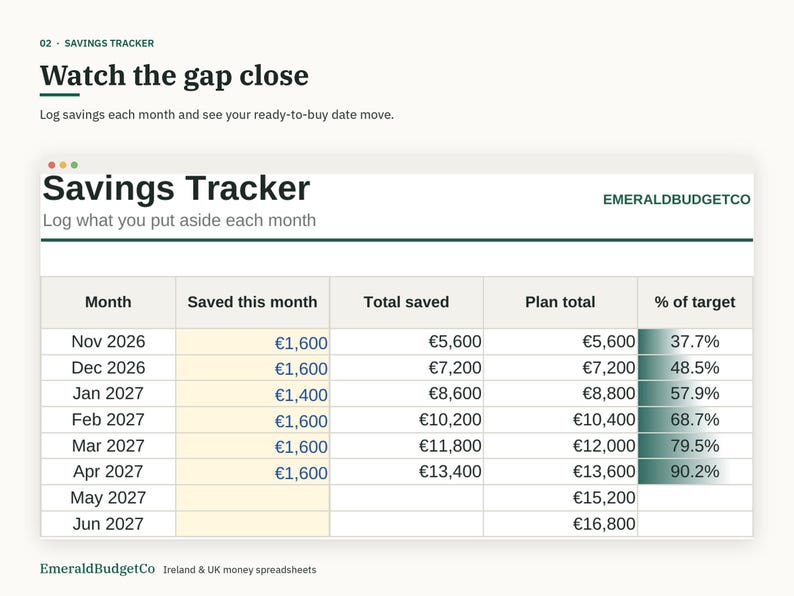
Task: Click Ireland & UK money spreadsheets tagline
Action: (x=240, y=570)
